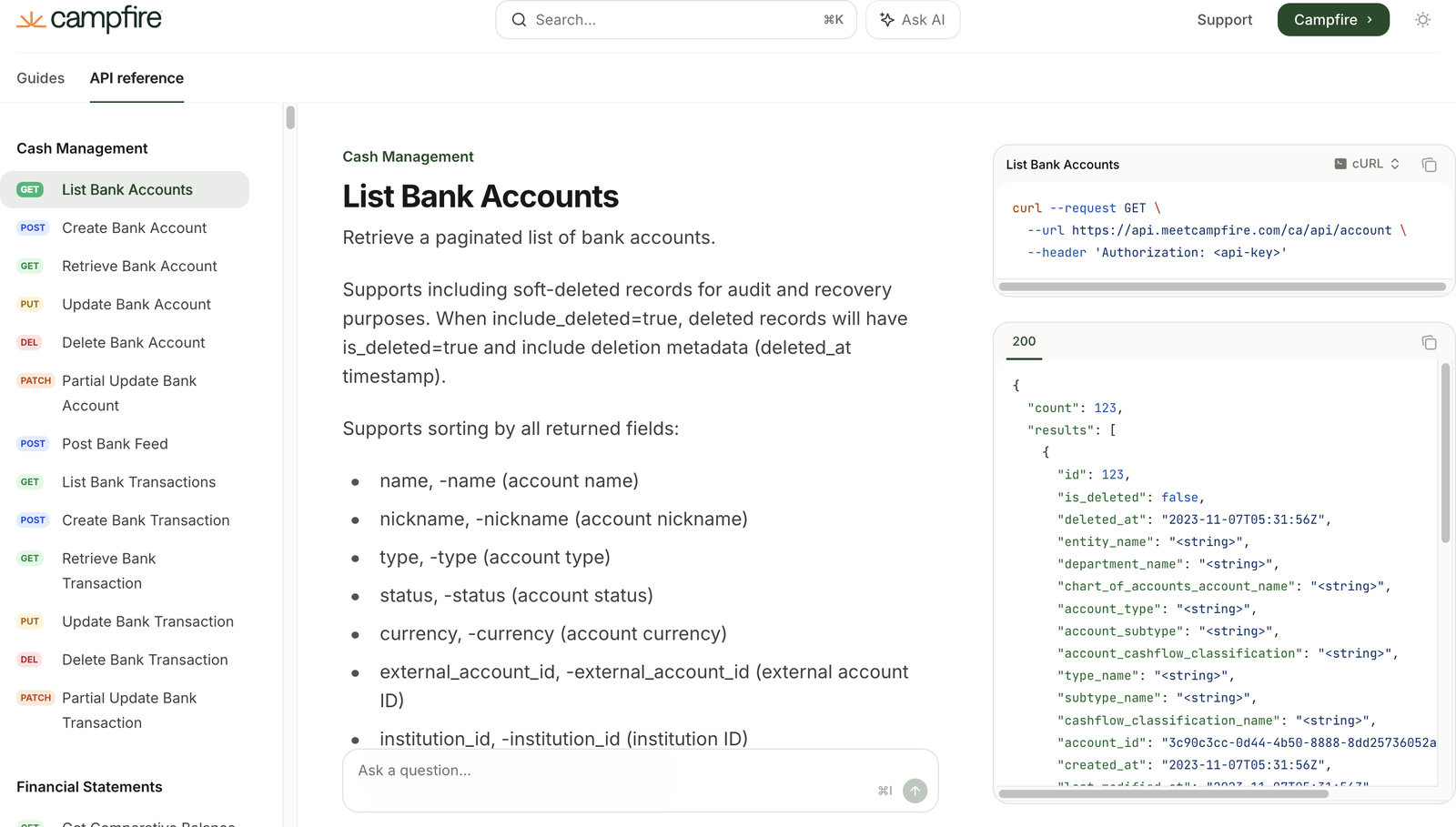Toggle the light/dark theme sun icon
Viewport: 1456px width, 827px height.
1423,20
